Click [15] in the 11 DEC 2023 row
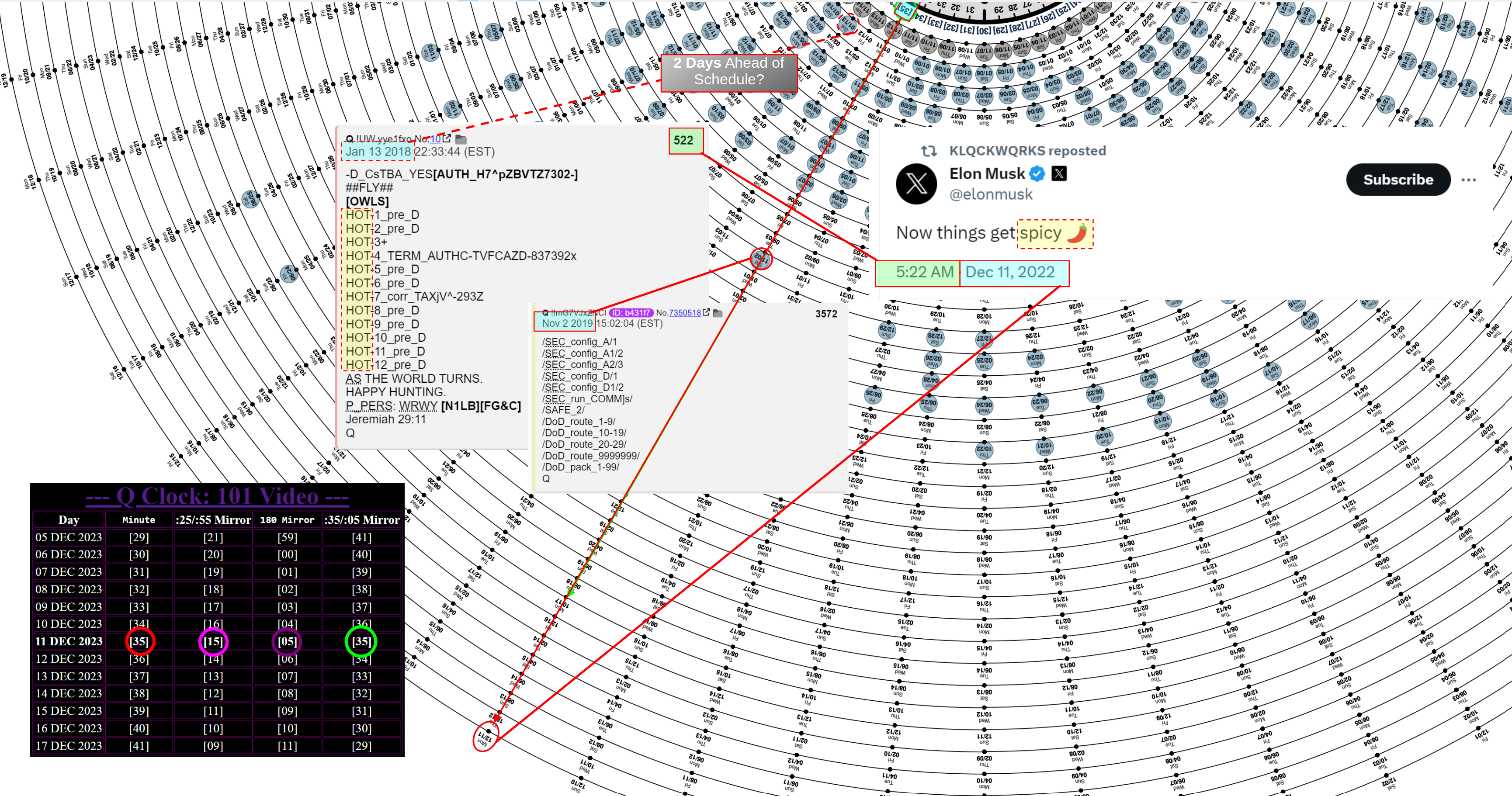Screen dimensions: 1512x796 click(213, 641)
